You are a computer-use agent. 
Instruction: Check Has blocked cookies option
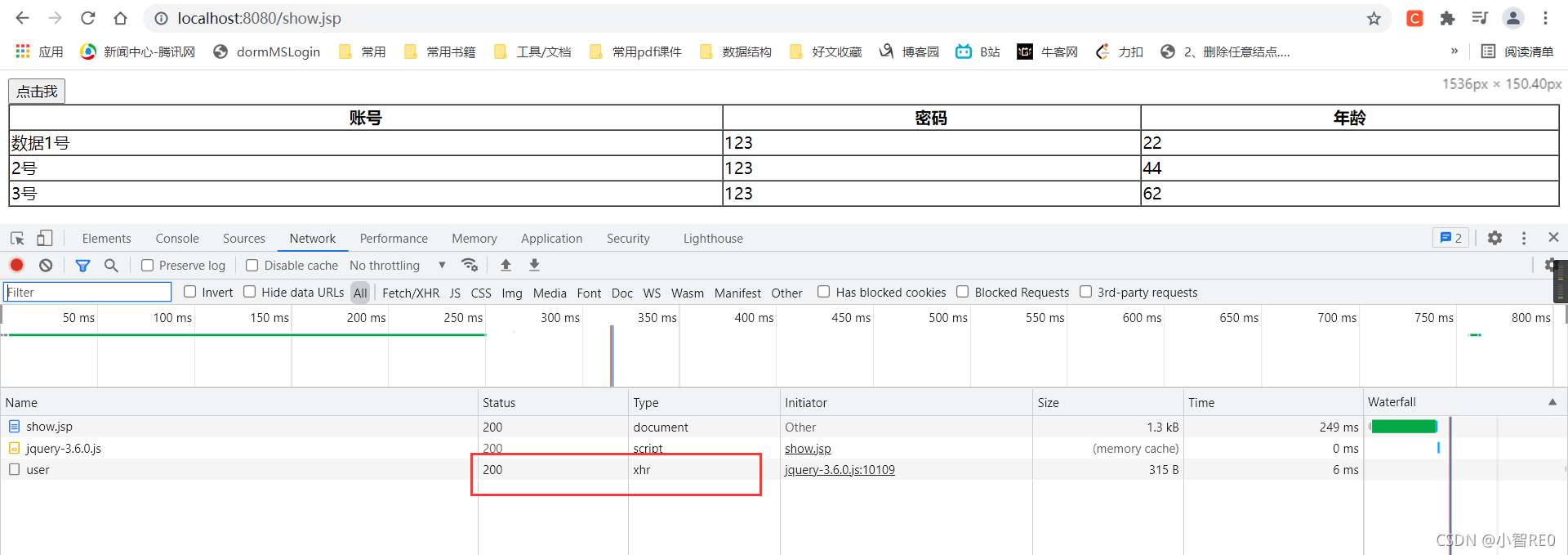[x=824, y=292]
